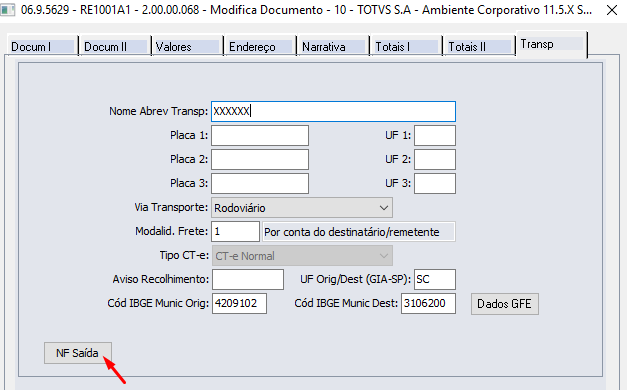Open the Narrativa tab
The image size is (627, 390).
pos(333,46)
